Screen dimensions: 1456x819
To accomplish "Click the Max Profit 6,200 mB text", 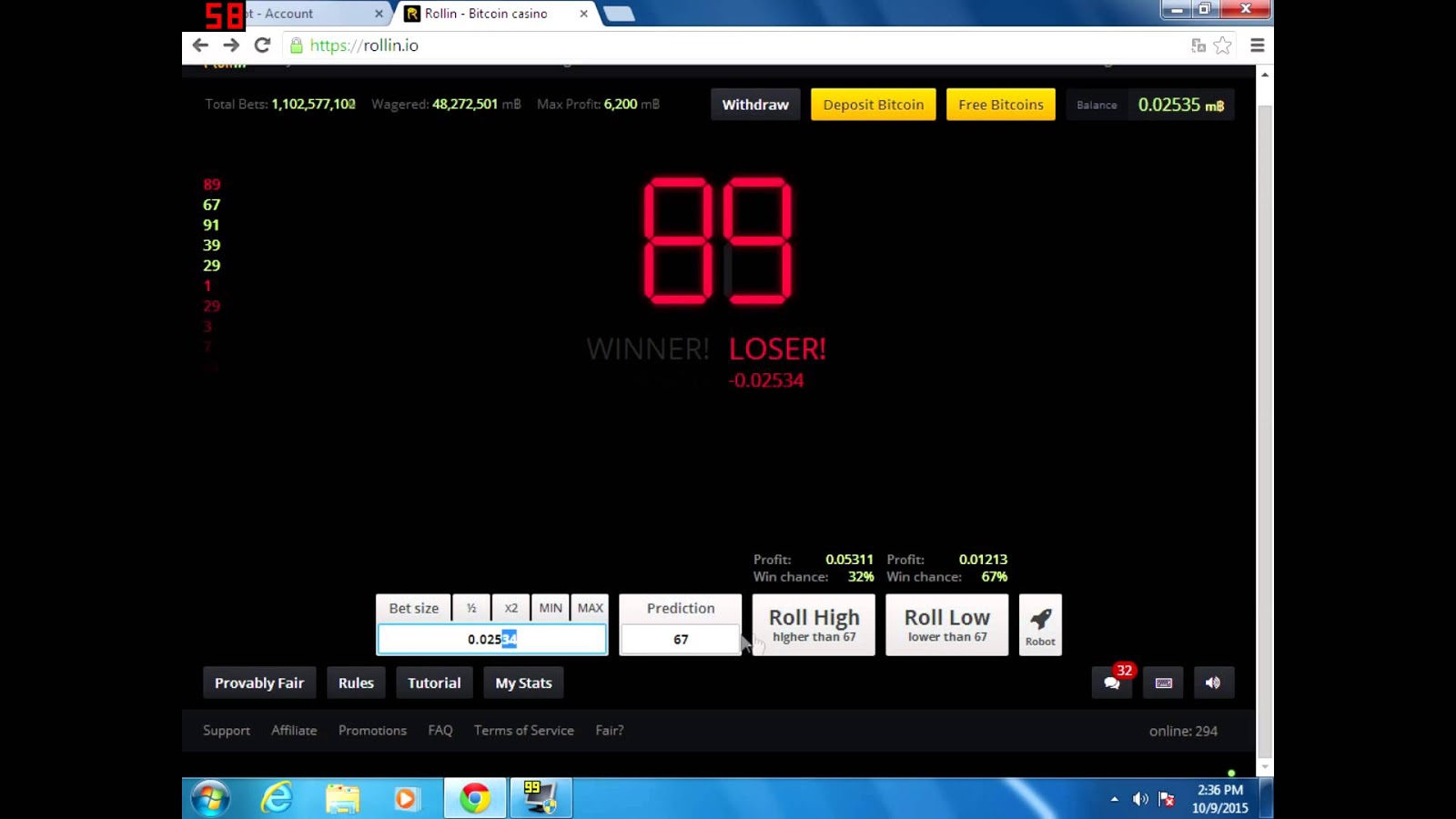I will [598, 104].
